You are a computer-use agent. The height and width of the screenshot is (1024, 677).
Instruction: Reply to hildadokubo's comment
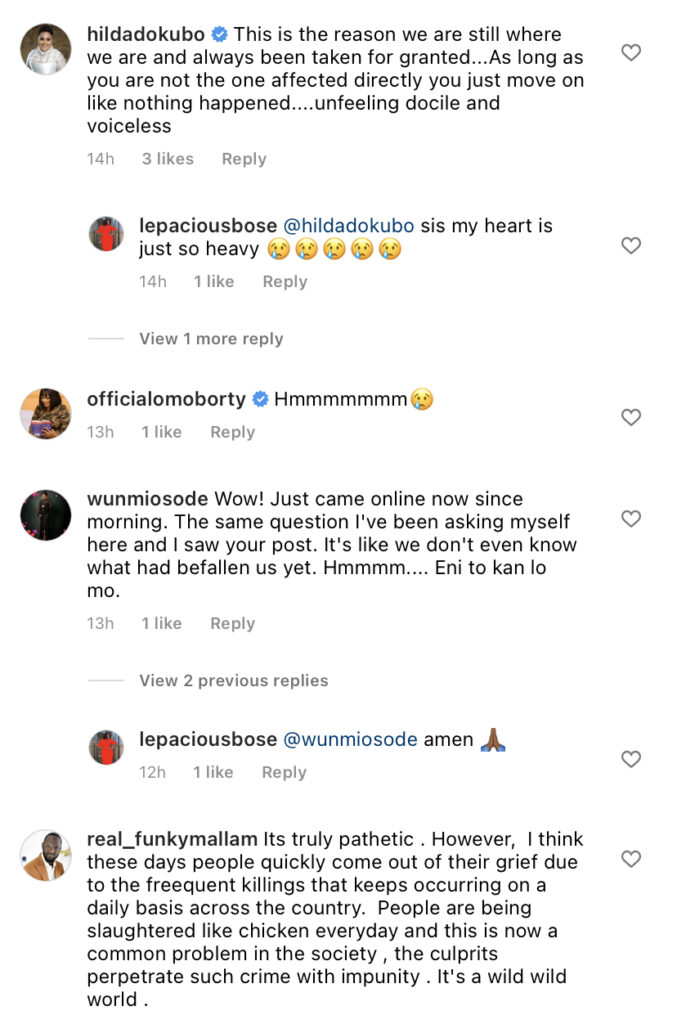[x=244, y=159]
